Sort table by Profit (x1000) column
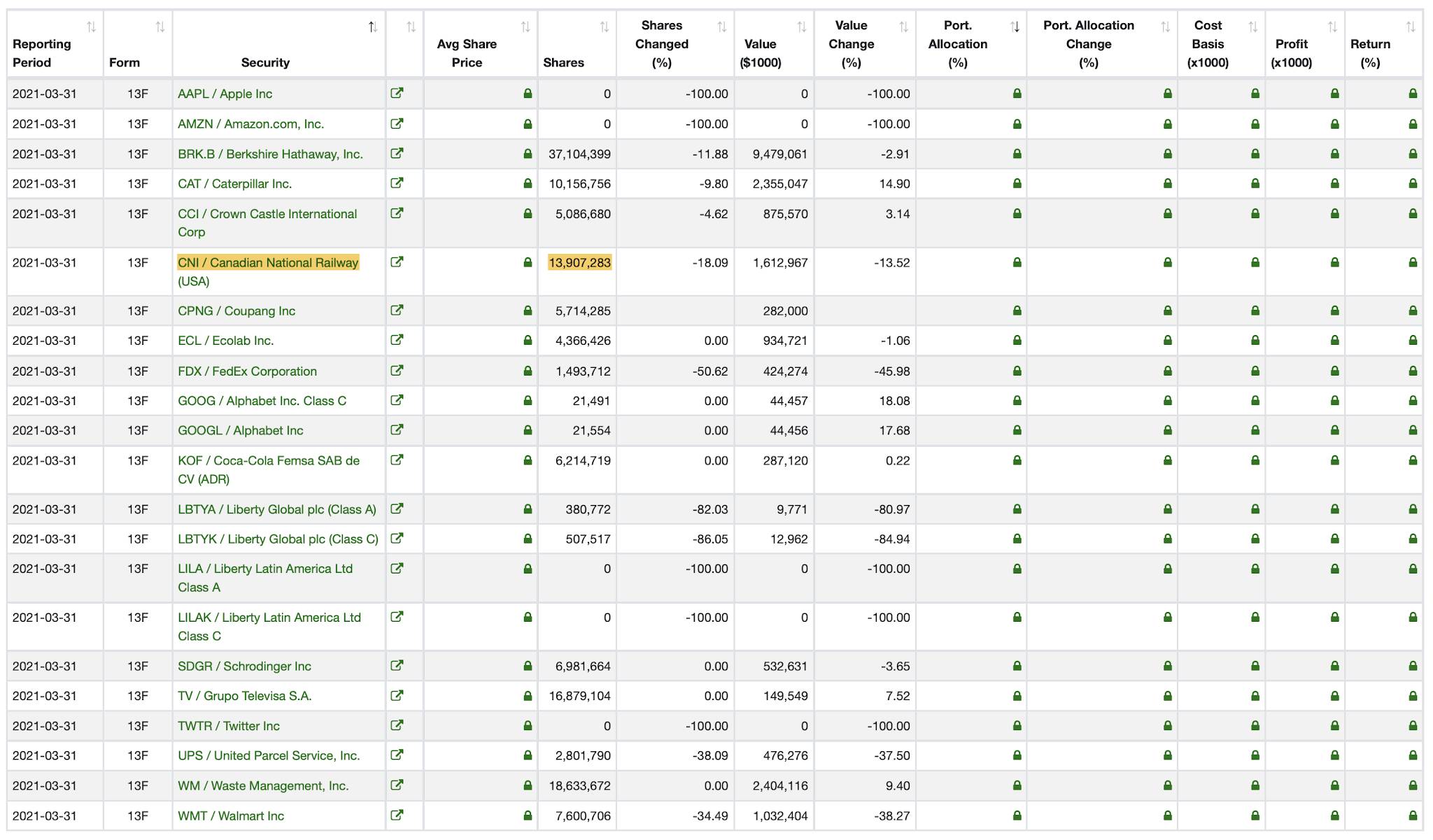 [1332, 27]
